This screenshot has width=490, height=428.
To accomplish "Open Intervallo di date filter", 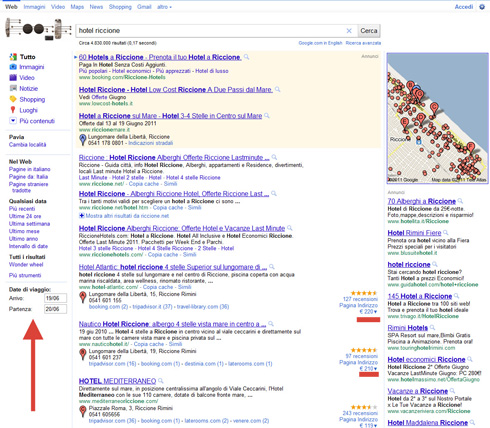I will click(28, 246).
